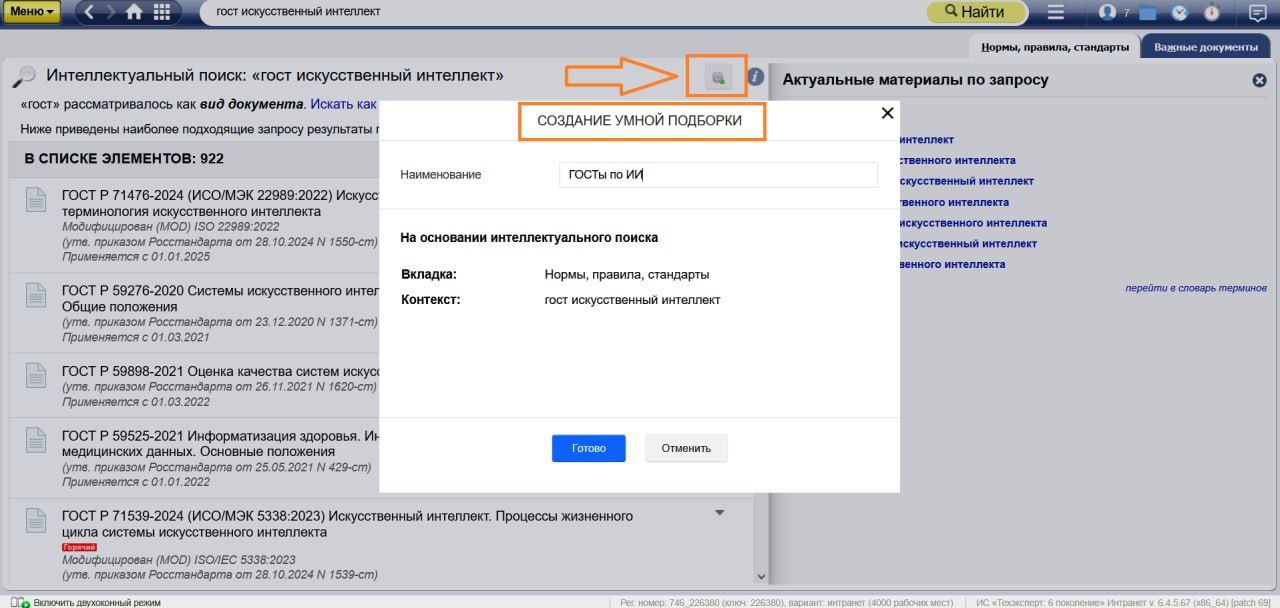The width and height of the screenshot is (1280, 608).
Task: Click the two-window mode icon in status bar
Action: (20, 603)
